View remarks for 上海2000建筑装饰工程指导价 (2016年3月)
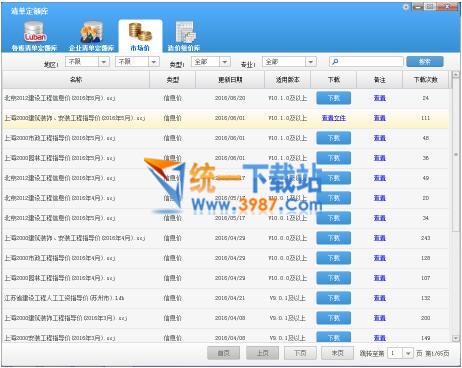 click(x=380, y=318)
